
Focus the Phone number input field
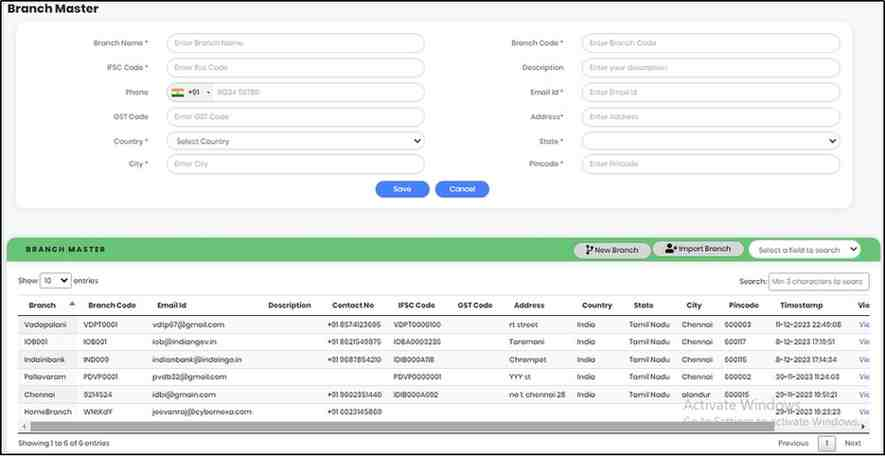[318, 92]
